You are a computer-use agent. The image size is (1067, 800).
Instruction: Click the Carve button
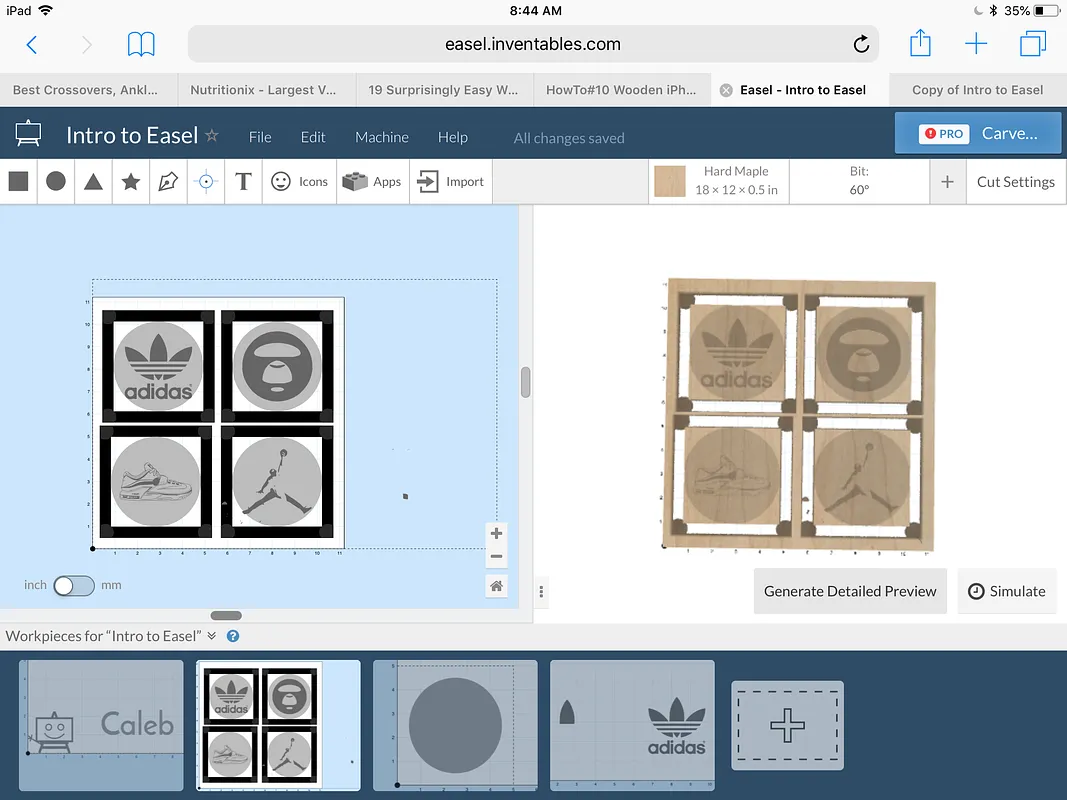tap(978, 133)
